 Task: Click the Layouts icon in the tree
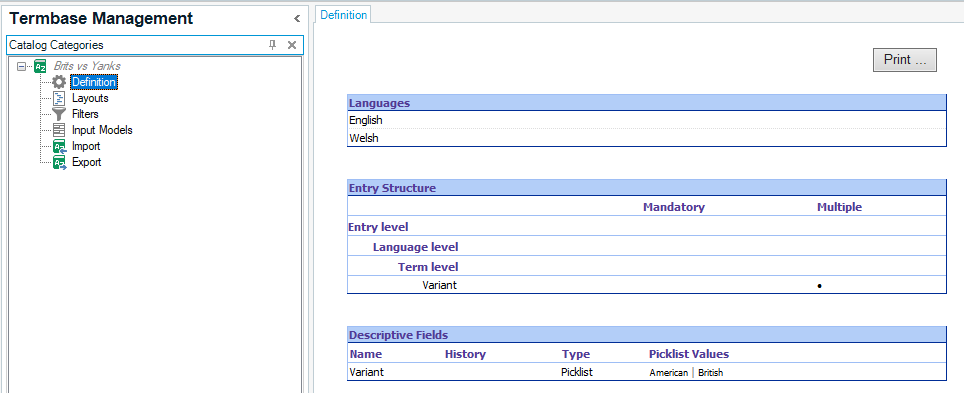[59, 98]
